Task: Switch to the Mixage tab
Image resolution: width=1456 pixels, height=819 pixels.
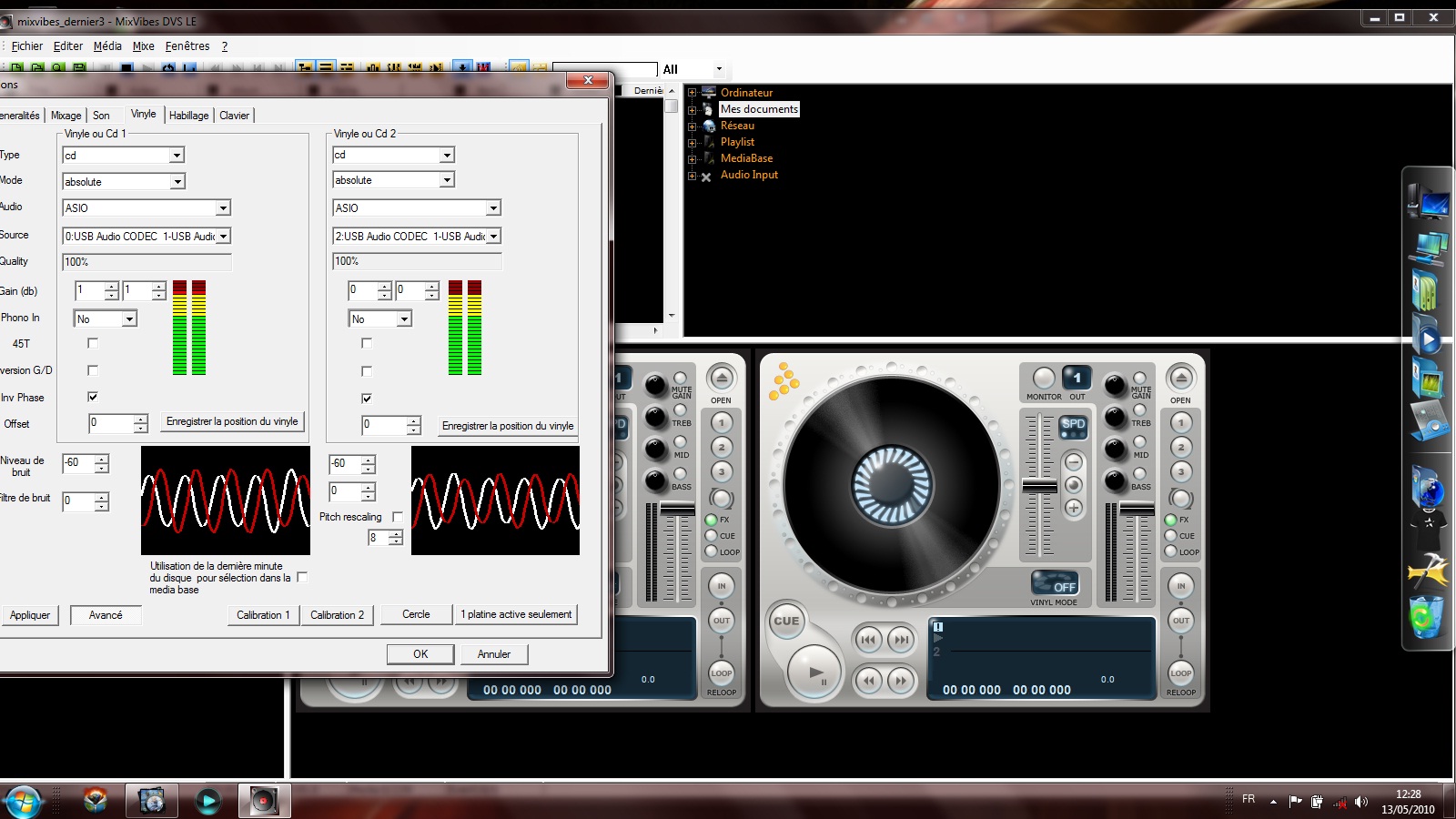Action: coord(66,116)
